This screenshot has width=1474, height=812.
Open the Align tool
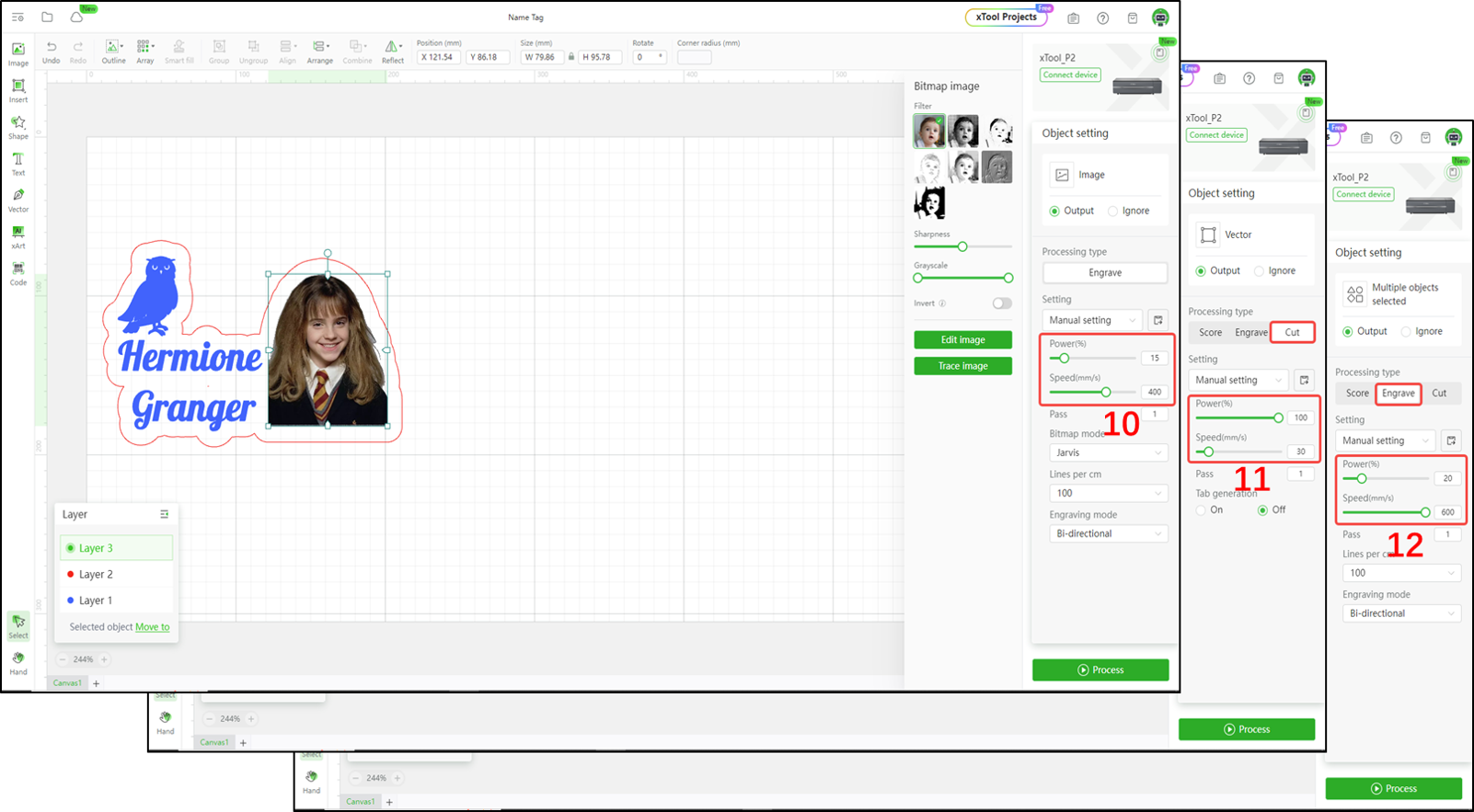click(x=288, y=51)
